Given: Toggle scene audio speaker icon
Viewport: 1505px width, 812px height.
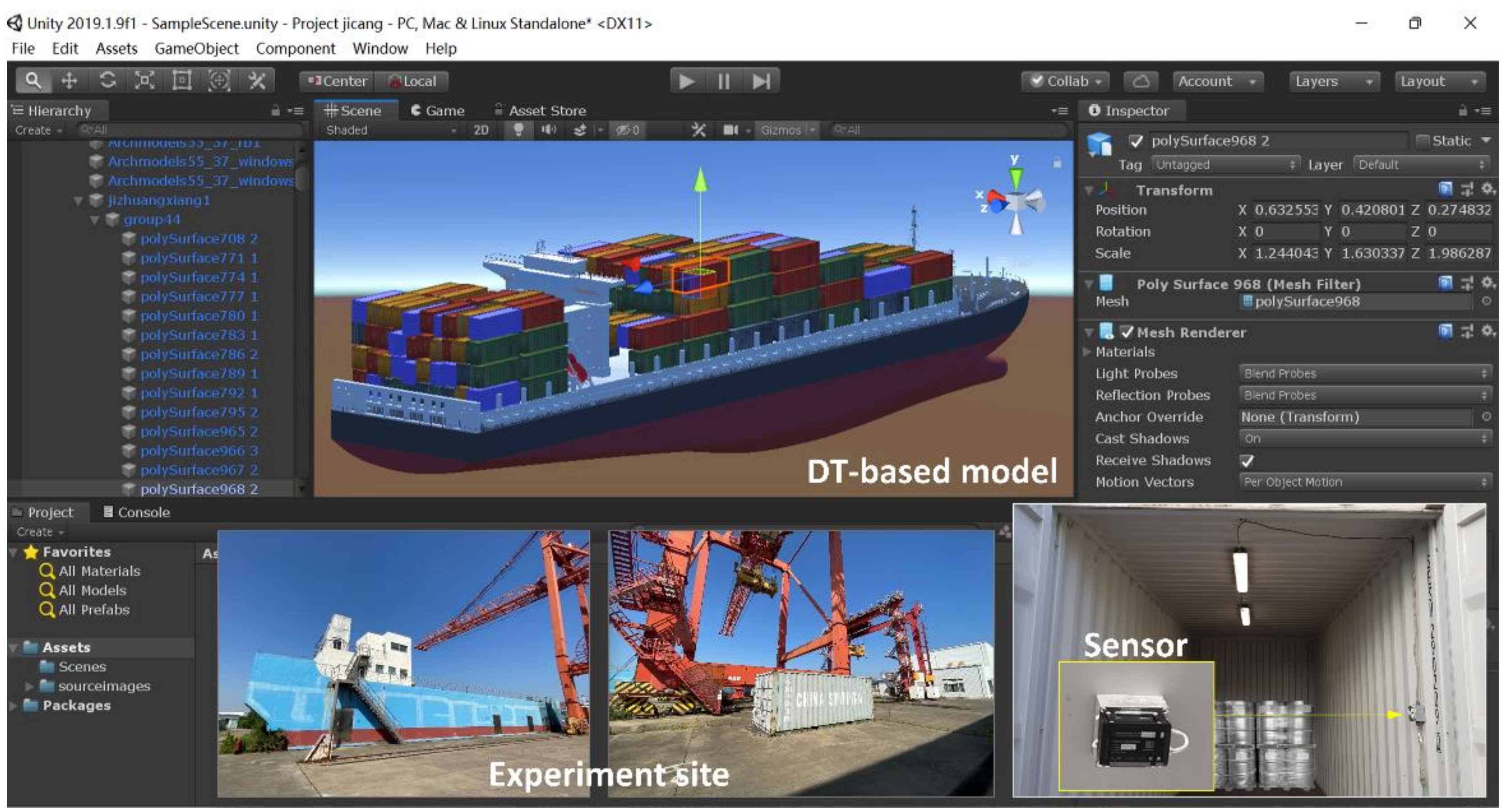Looking at the screenshot, I should pos(548,129).
